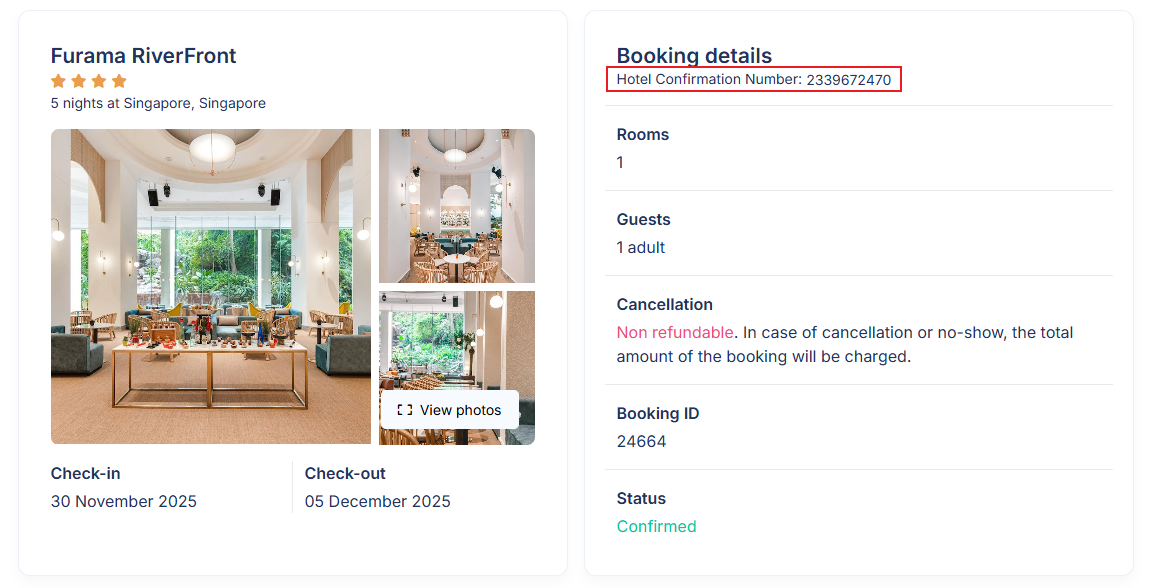1149x588 pixels.
Task: Click the third orange rating star
Action: [x=99, y=81]
